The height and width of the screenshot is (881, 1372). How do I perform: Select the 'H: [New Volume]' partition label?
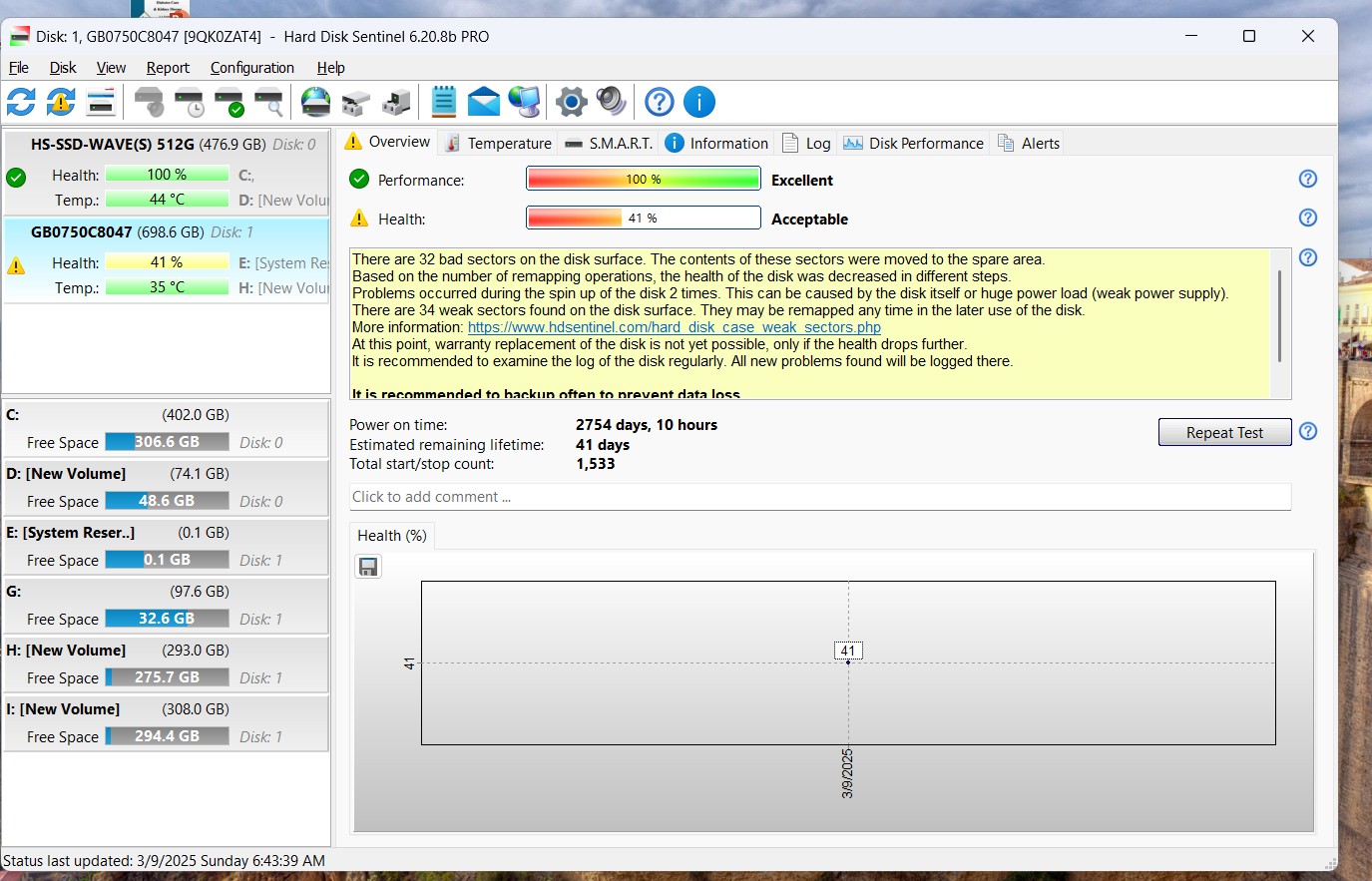pyautogui.click(x=66, y=651)
